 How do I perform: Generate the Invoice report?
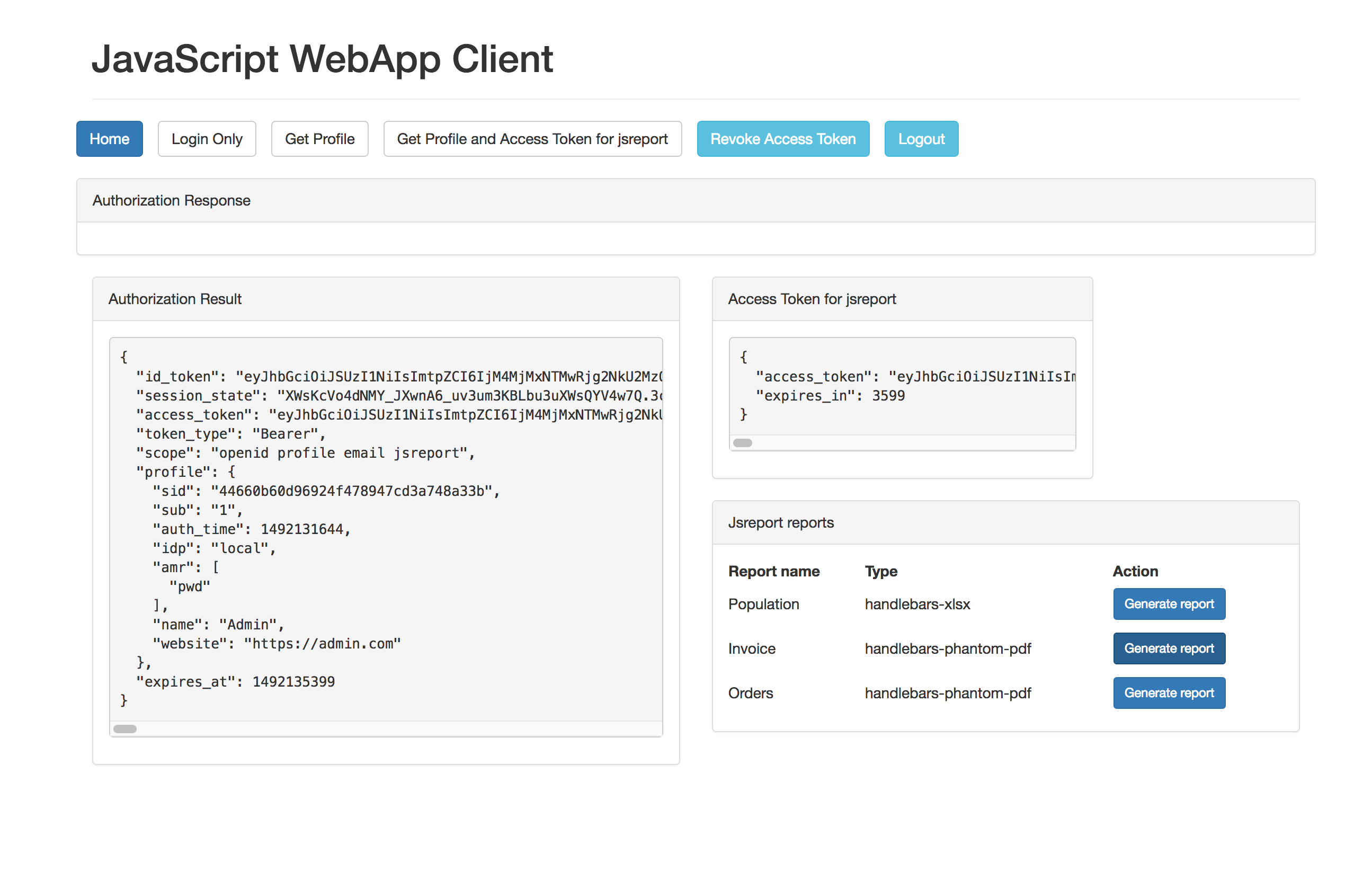pyautogui.click(x=1169, y=648)
